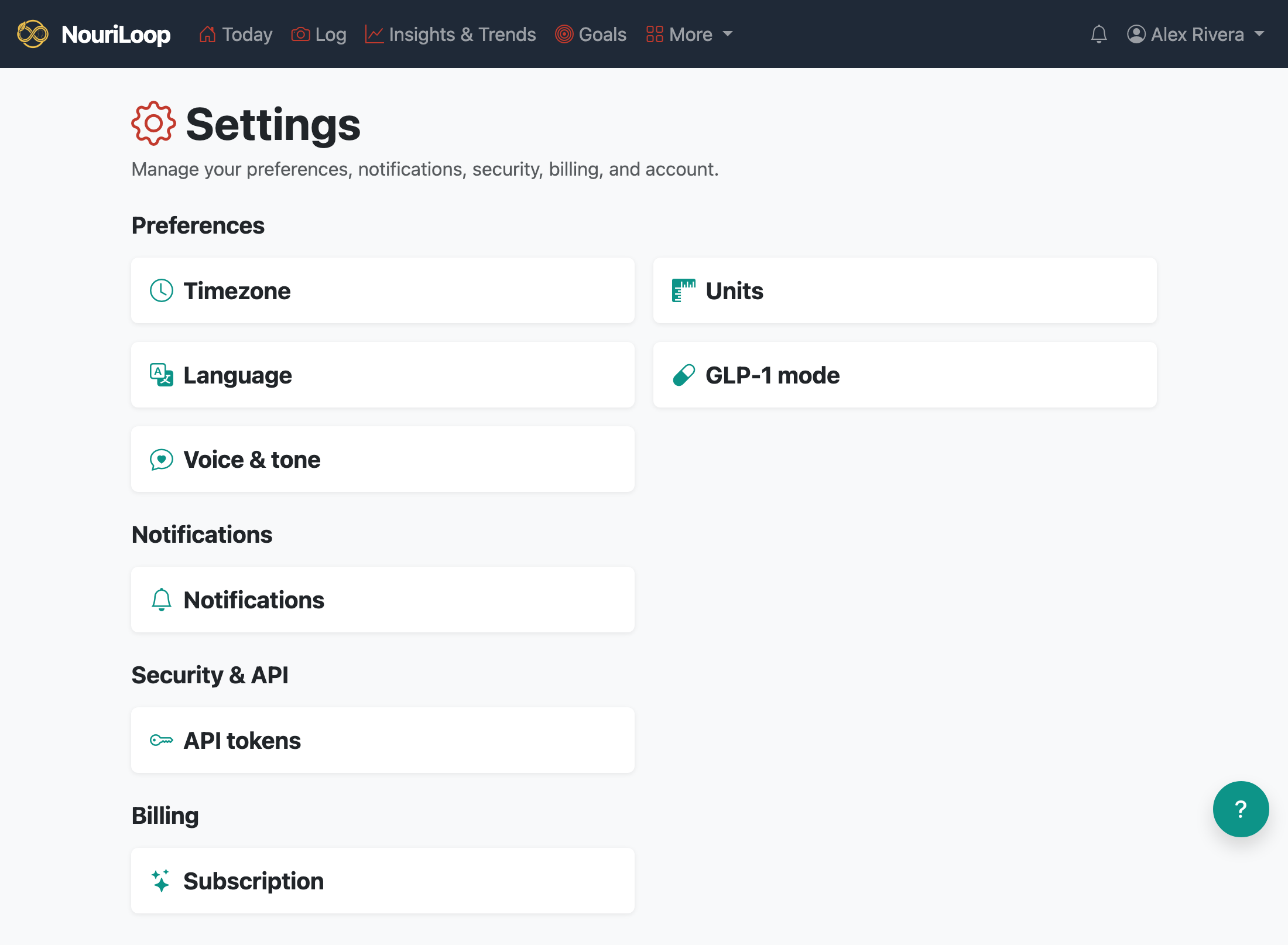Click the Security & API section heading
Viewport: 1288px width, 945px height.
coord(210,675)
